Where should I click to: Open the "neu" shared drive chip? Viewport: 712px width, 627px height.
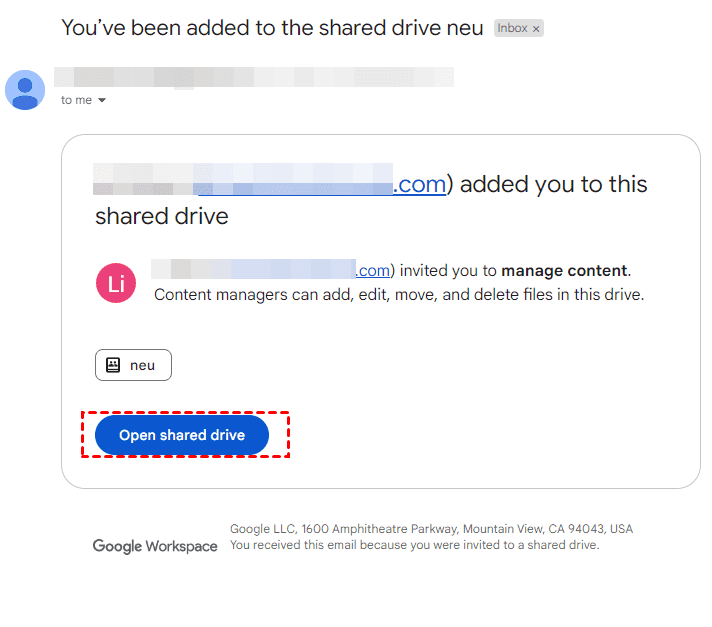[x=134, y=365]
